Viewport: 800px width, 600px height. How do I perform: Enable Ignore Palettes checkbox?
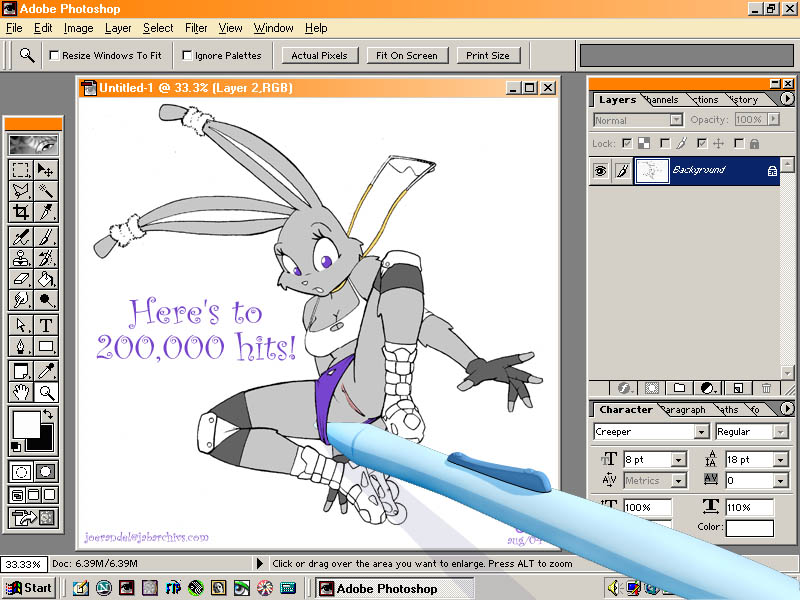coord(187,55)
